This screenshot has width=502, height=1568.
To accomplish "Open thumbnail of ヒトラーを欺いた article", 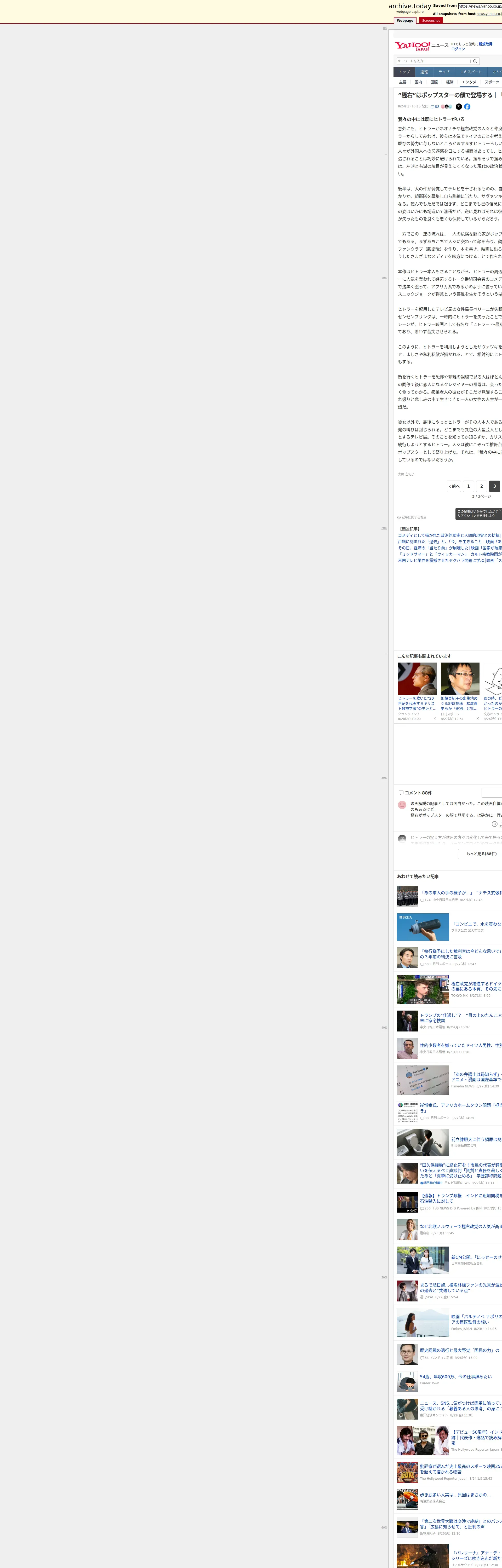I will point(417,679).
